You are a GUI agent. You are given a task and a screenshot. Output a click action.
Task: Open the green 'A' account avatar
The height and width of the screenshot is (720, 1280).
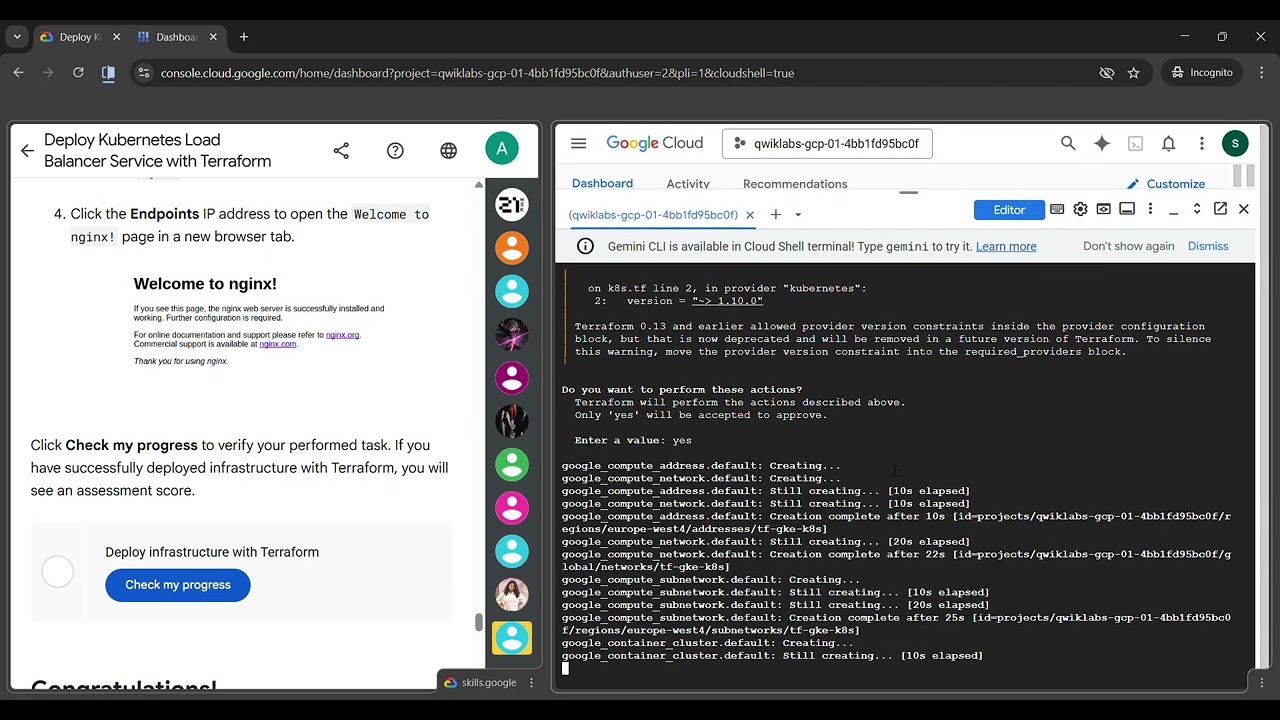click(502, 149)
